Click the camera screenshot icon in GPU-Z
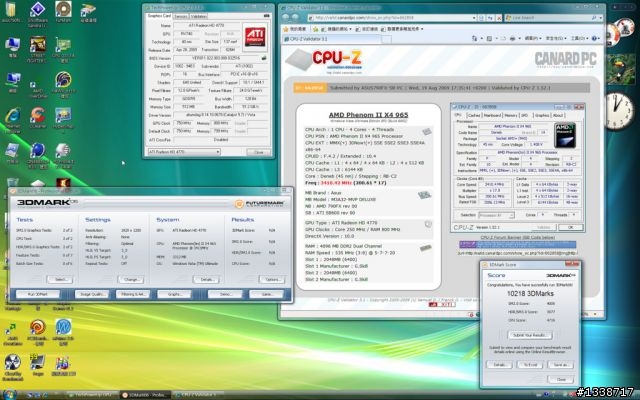This screenshot has height=400, width=640. [266, 16]
